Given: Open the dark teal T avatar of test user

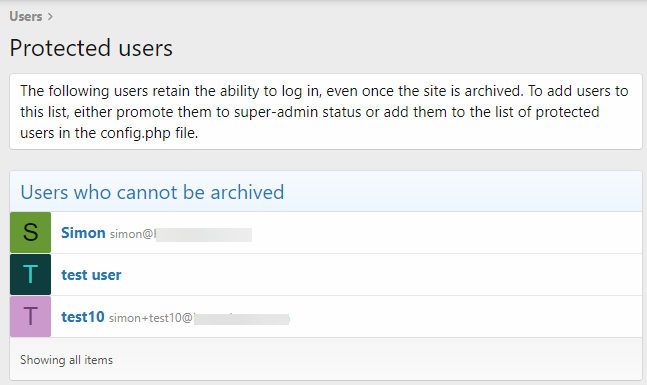Looking at the screenshot, I should 31,274.
